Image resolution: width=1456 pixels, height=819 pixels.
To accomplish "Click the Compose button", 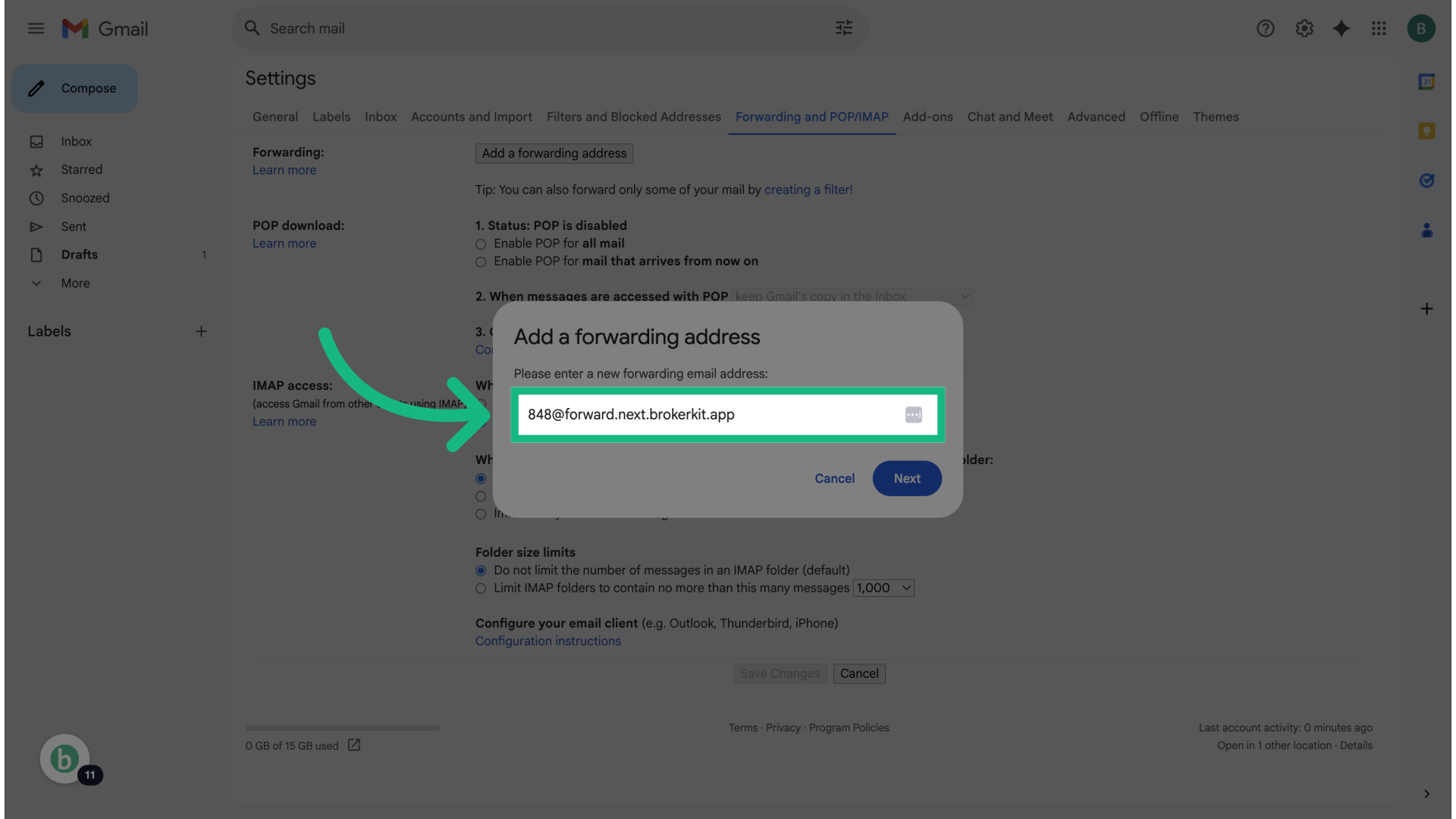I will point(74,89).
